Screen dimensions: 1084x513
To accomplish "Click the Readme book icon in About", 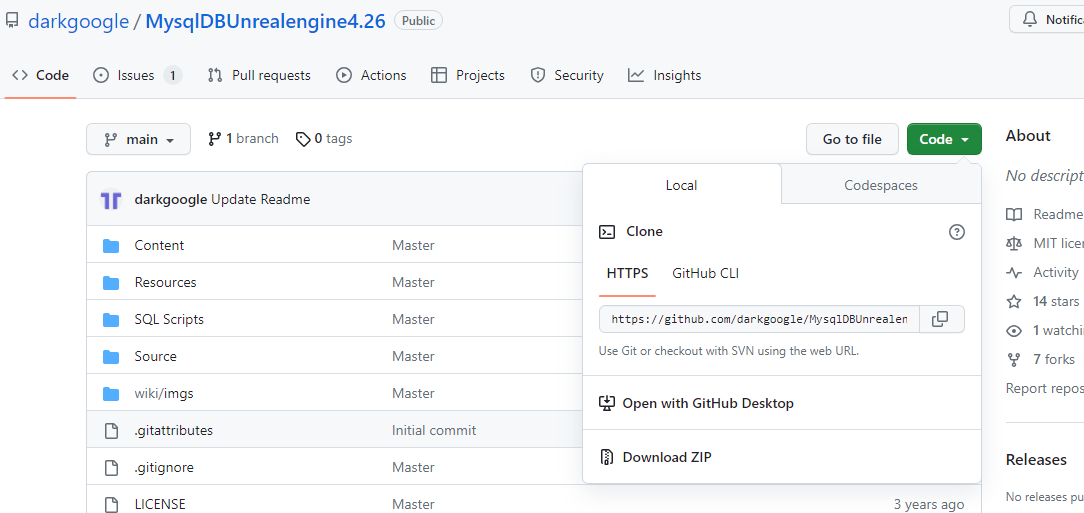I will click(1013, 214).
